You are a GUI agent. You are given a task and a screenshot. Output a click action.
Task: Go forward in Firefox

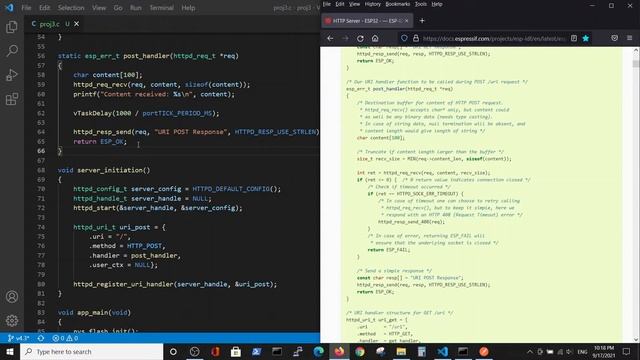click(x=345, y=38)
